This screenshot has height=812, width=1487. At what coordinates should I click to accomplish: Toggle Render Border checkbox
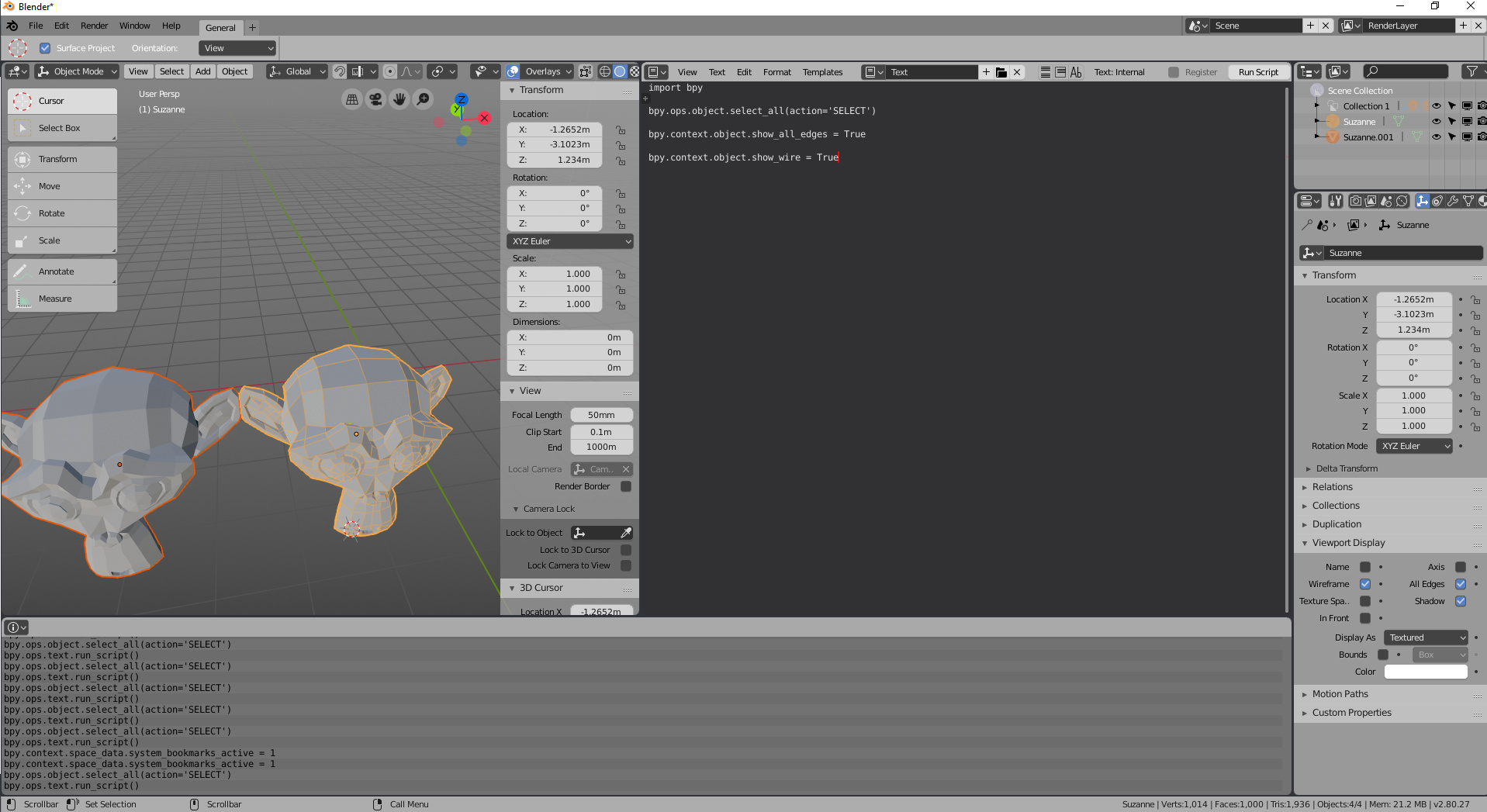626,486
